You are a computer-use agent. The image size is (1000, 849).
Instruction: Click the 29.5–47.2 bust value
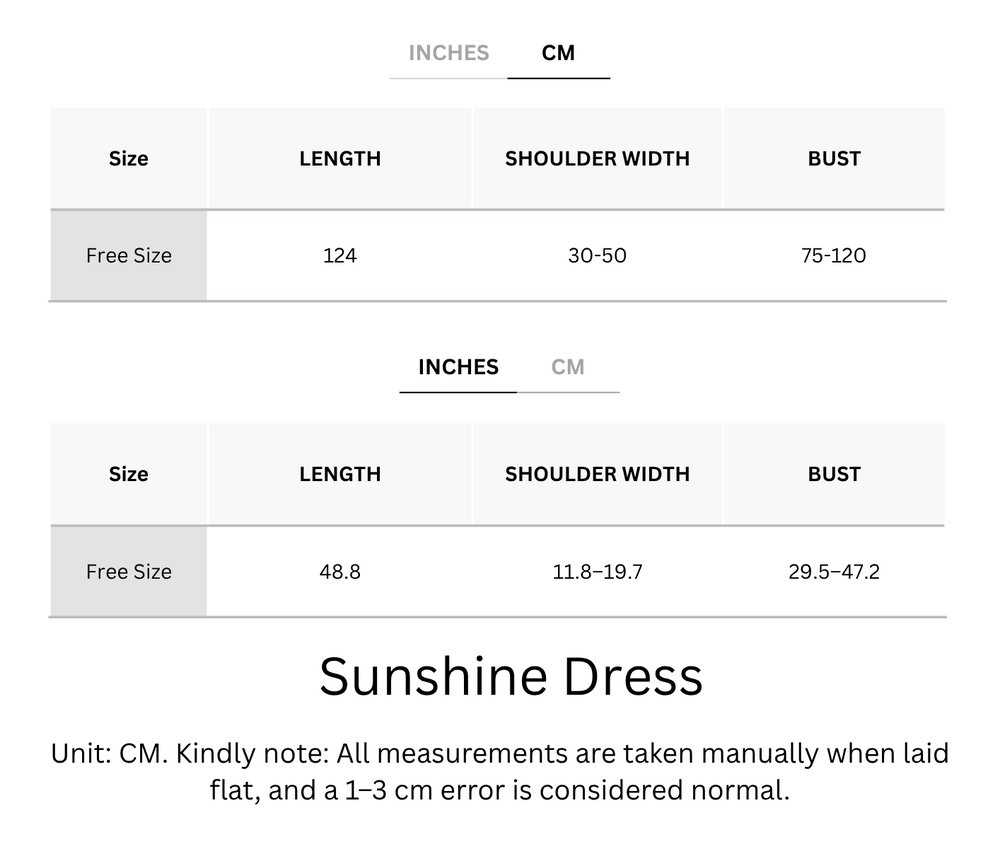(834, 571)
